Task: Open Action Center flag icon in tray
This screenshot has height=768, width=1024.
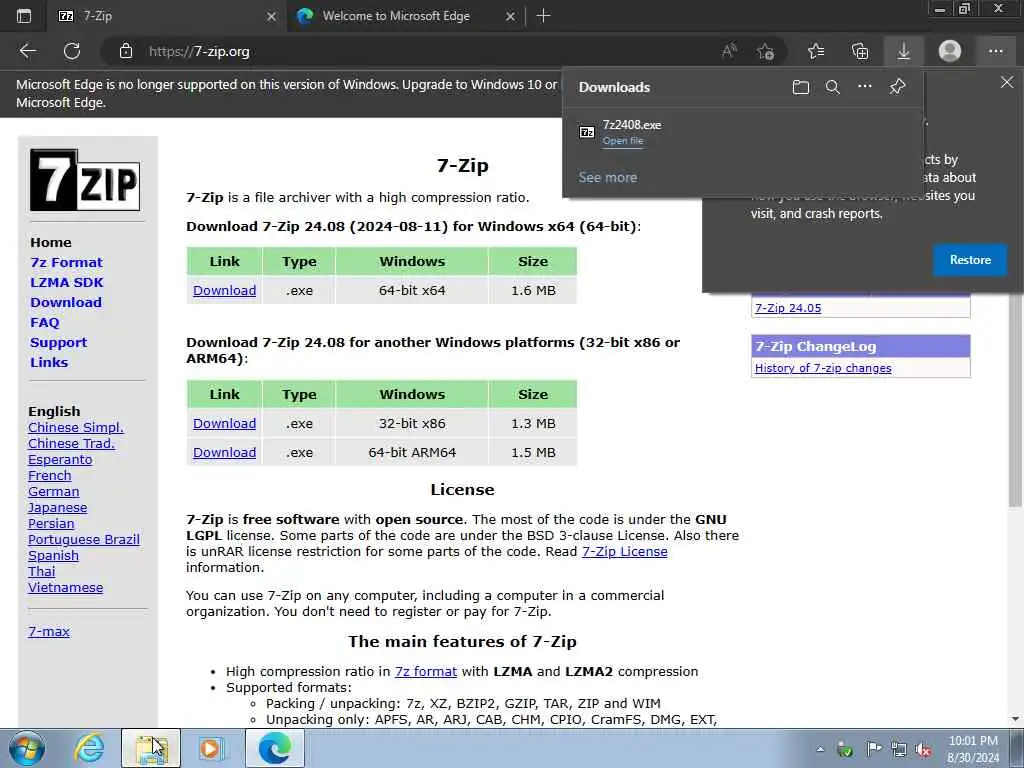Action: [874, 749]
